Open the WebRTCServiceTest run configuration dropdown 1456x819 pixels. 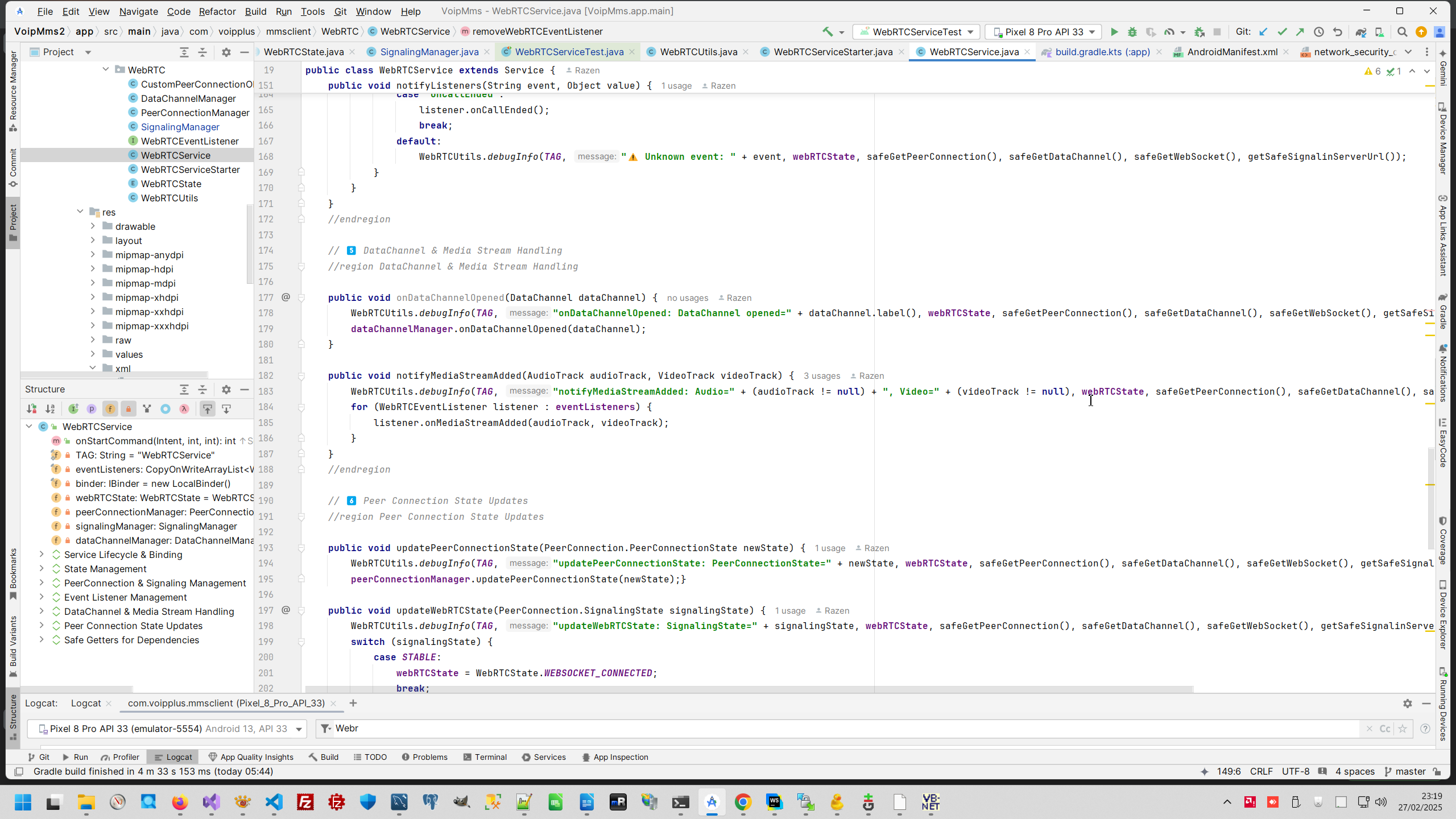tap(917, 32)
